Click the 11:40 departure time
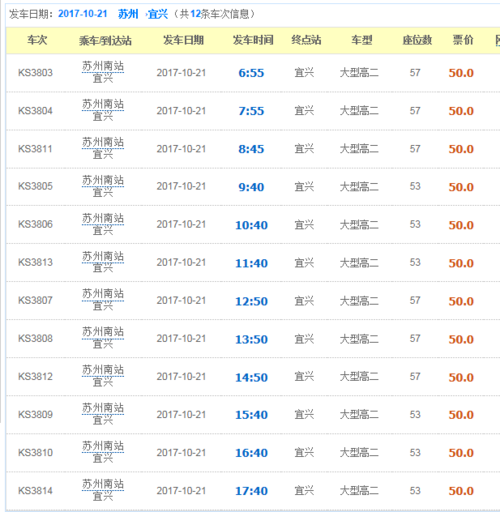Screen dimensions: 500x512 pyautogui.click(x=252, y=263)
